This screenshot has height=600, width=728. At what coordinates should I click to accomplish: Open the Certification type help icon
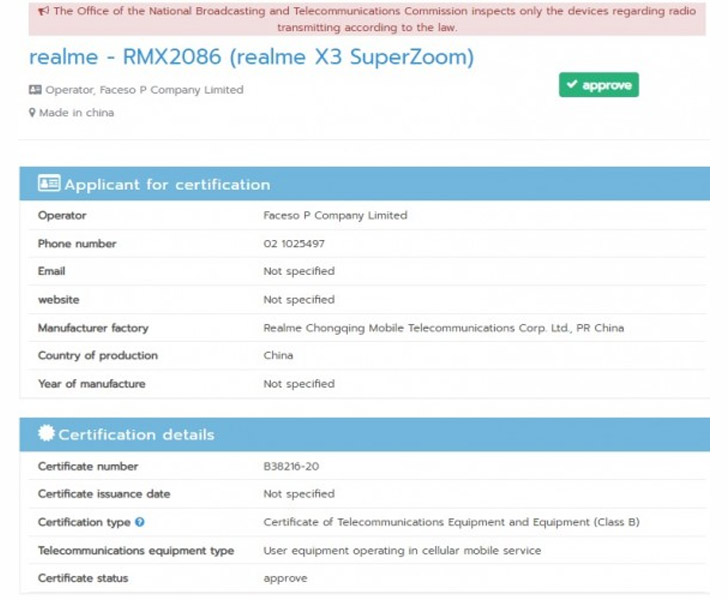140,522
